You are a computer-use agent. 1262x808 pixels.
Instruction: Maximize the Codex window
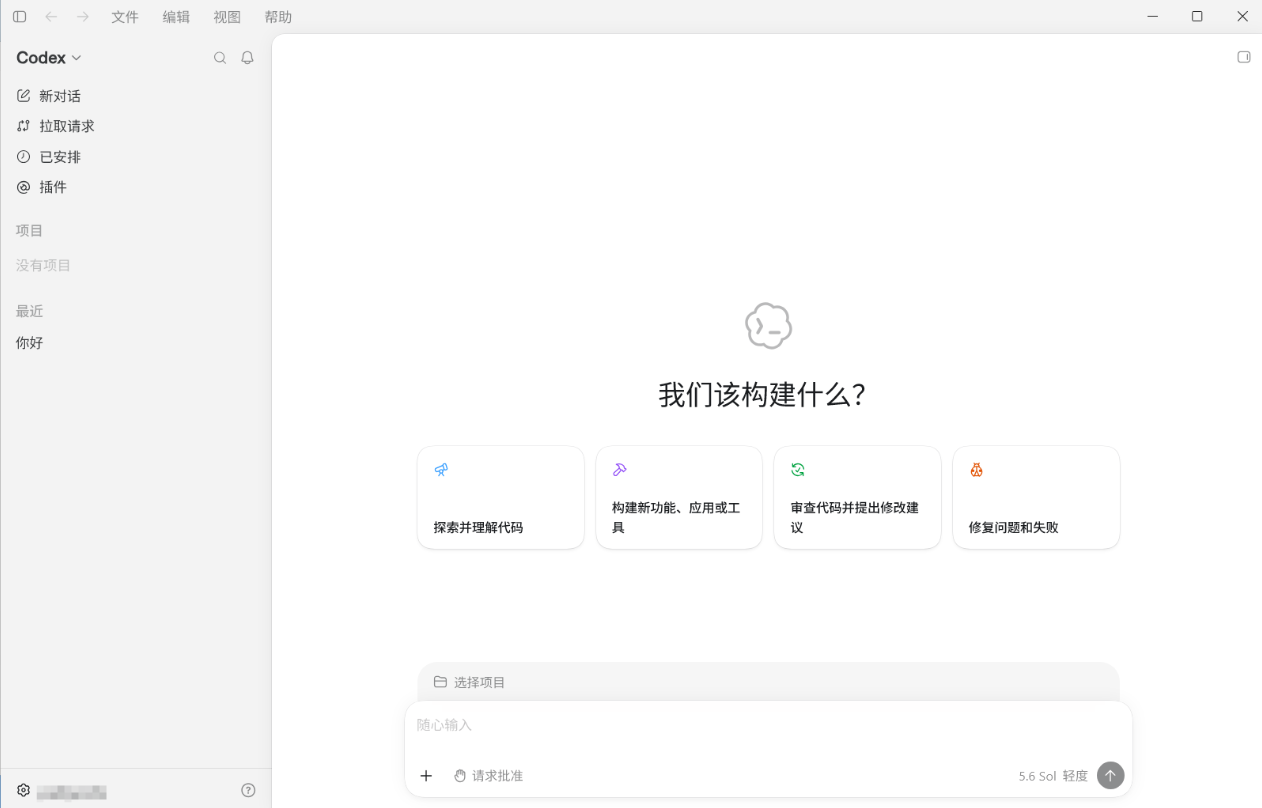1197,17
